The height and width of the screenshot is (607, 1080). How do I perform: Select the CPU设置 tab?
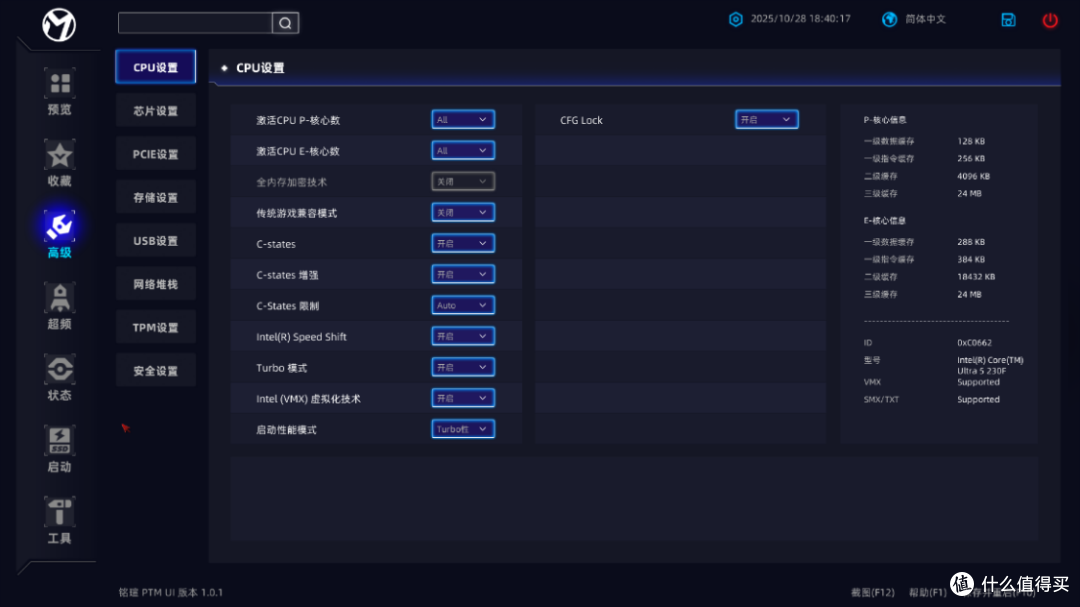pyautogui.click(x=156, y=68)
